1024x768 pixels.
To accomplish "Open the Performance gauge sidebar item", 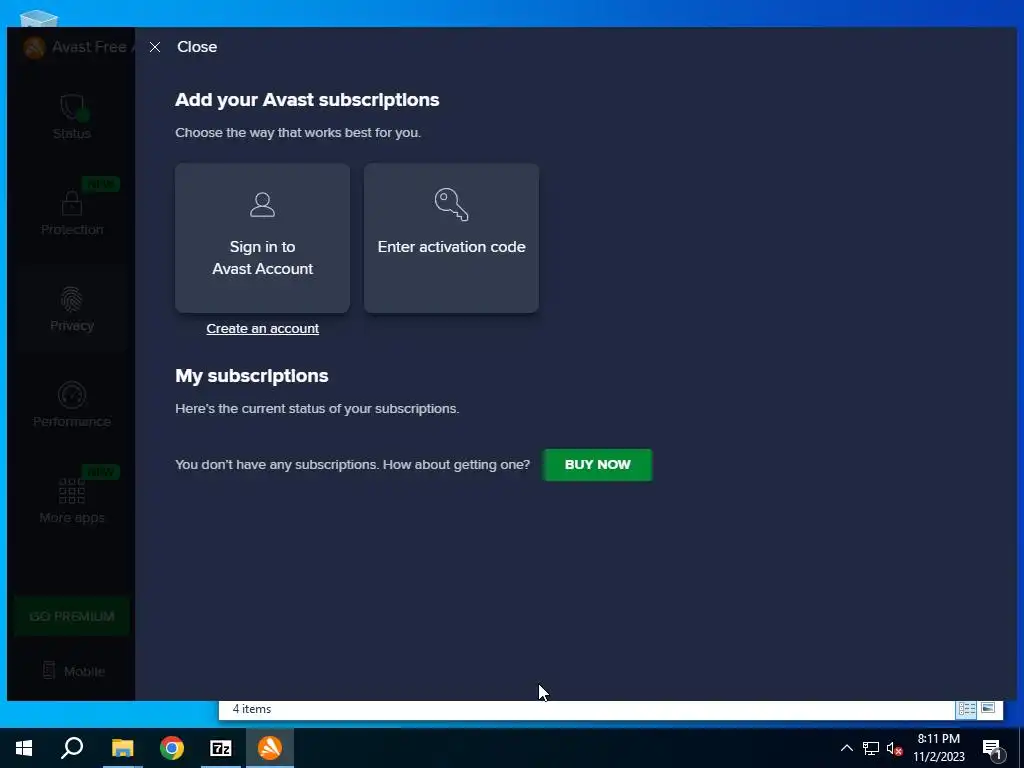I will tap(72, 405).
